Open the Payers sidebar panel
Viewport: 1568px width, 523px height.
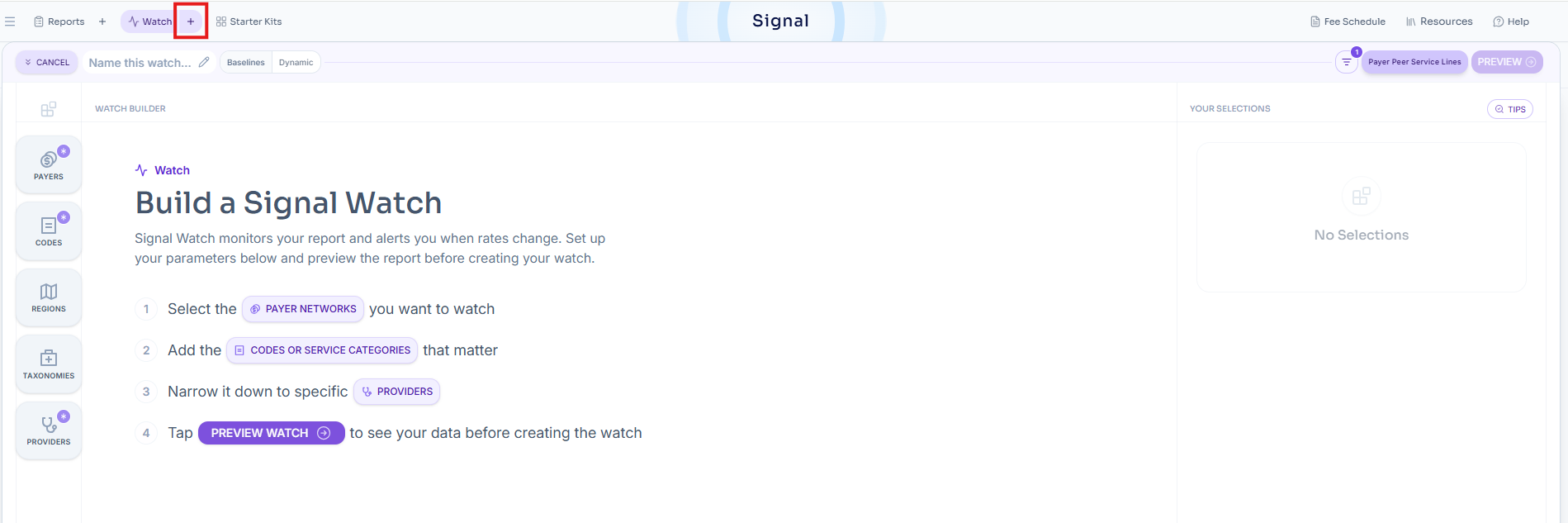[x=49, y=164]
